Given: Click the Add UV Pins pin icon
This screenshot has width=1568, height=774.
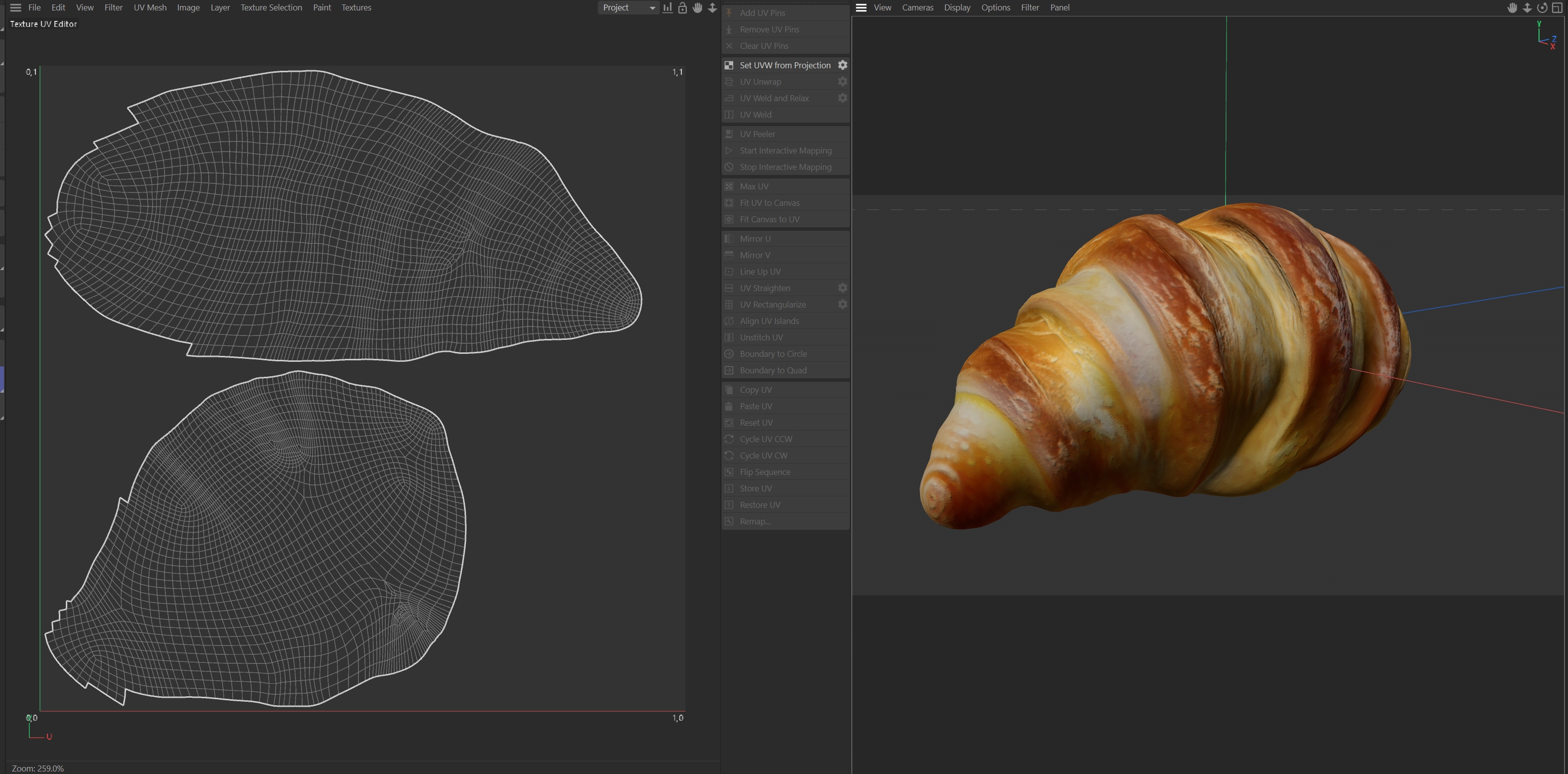Looking at the screenshot, I should pos(729,13).
